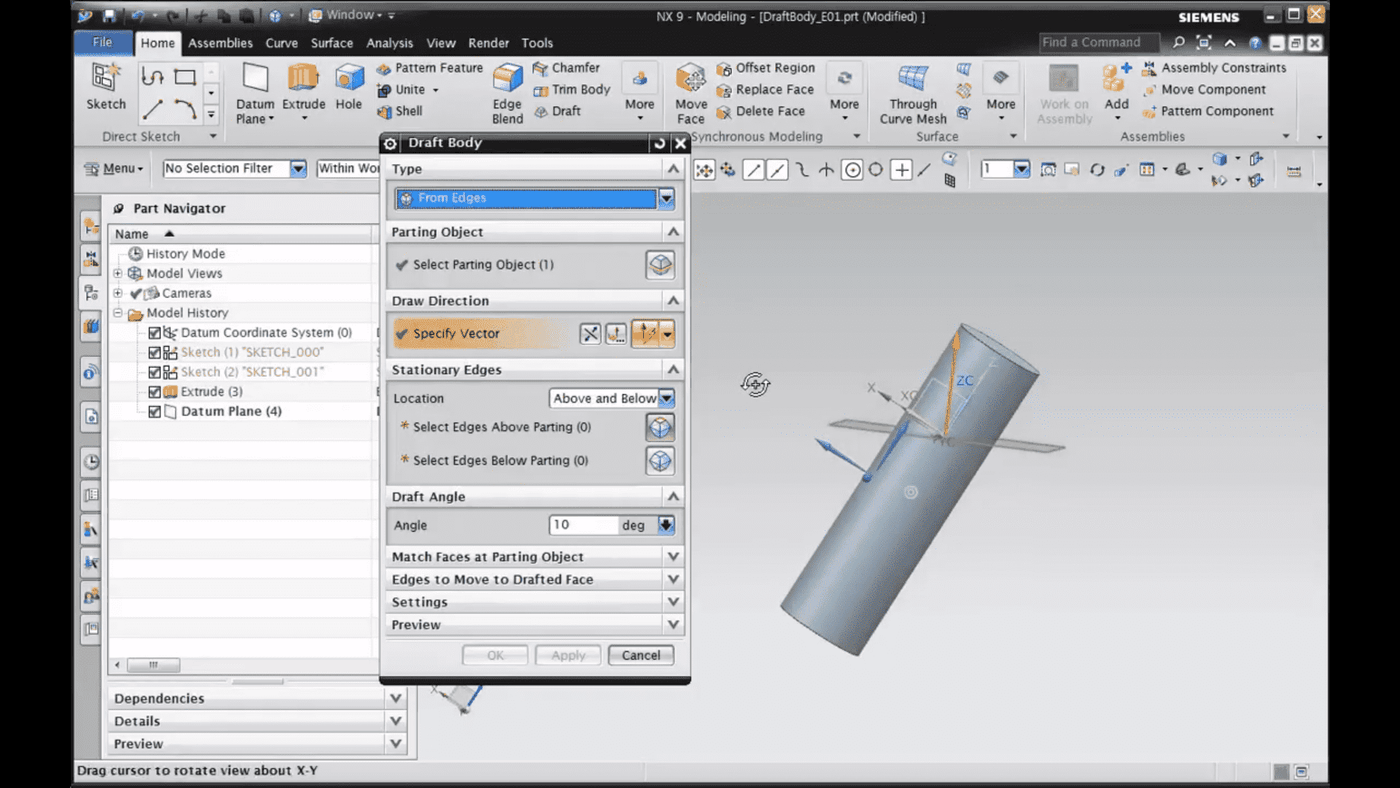
Task: Collapse the Draft Angle section
Action: (673, 497)
